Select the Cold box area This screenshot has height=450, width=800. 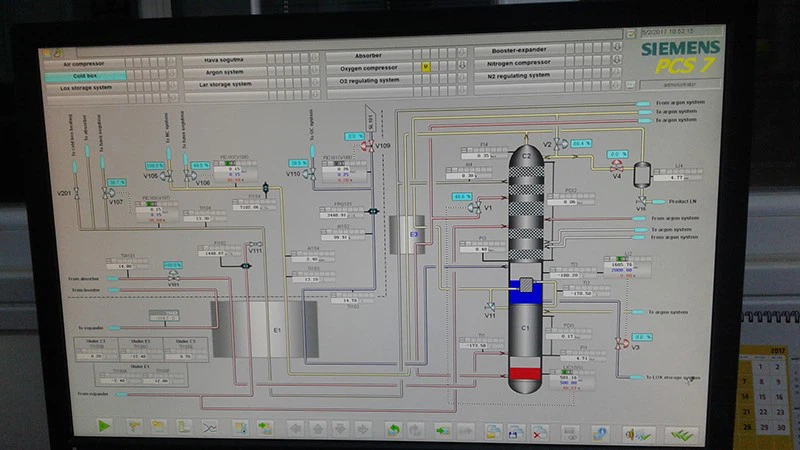tap(85, 76)
